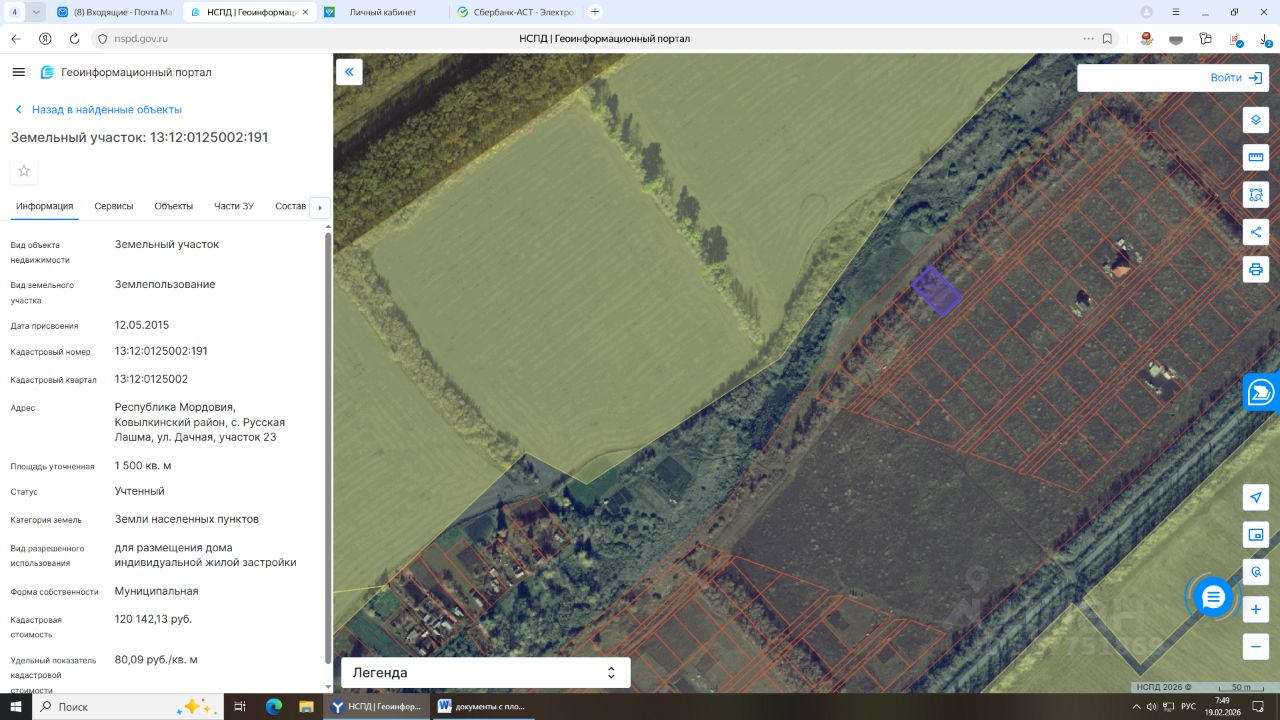The image size is (1280, 720).
Task: Collapse the left information panel
Action: point(349,72)
